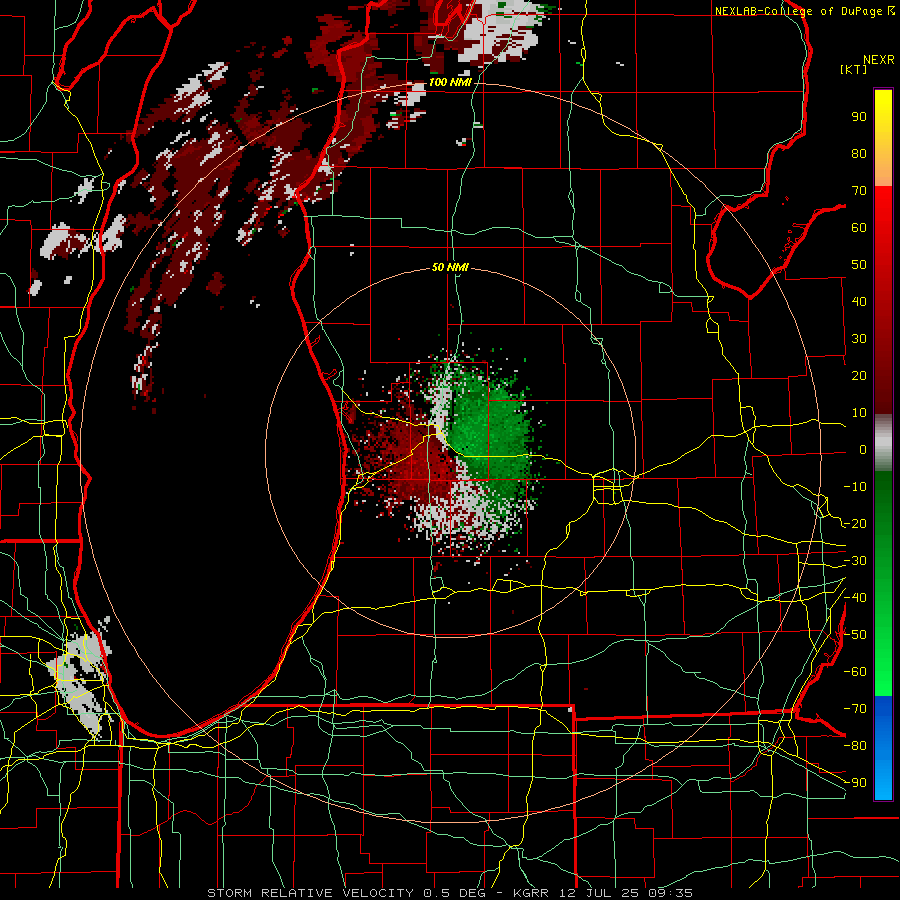Screen dimensions: 900x900
Task: Click the 80 value on the velocity scale
Action: click(859, 153)
